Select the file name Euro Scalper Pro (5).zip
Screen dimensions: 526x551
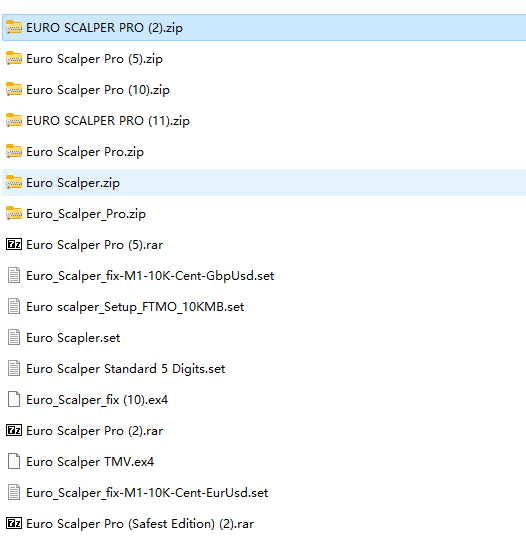click(x=95, y=59)
